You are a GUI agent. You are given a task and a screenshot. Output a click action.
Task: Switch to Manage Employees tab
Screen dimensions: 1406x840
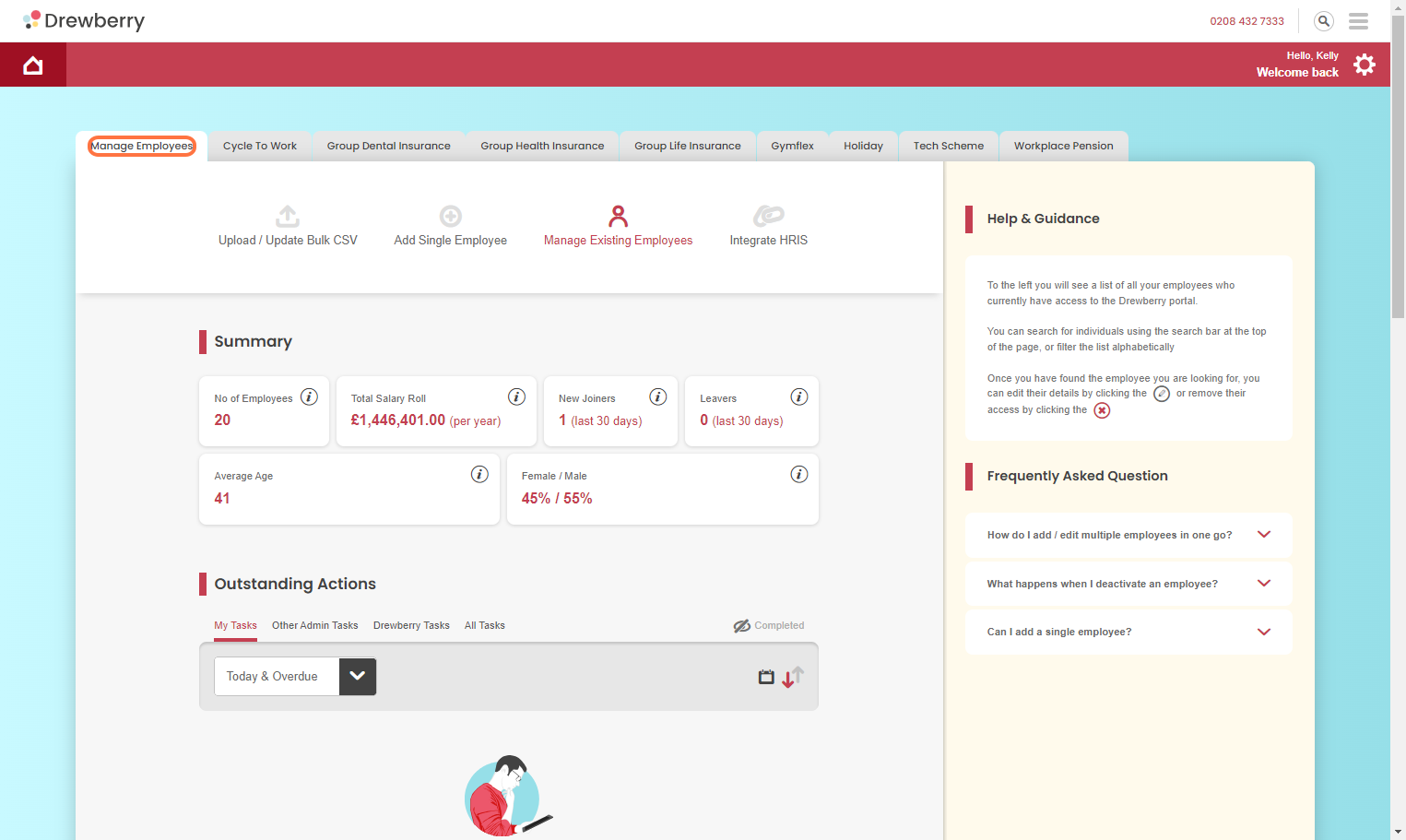(x=142, y=146)
